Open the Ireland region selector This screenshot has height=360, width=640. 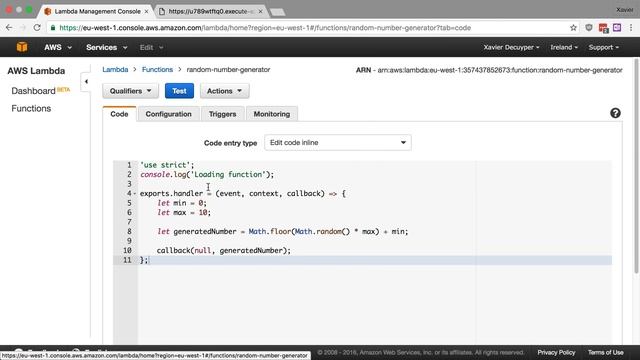[564, 47]
